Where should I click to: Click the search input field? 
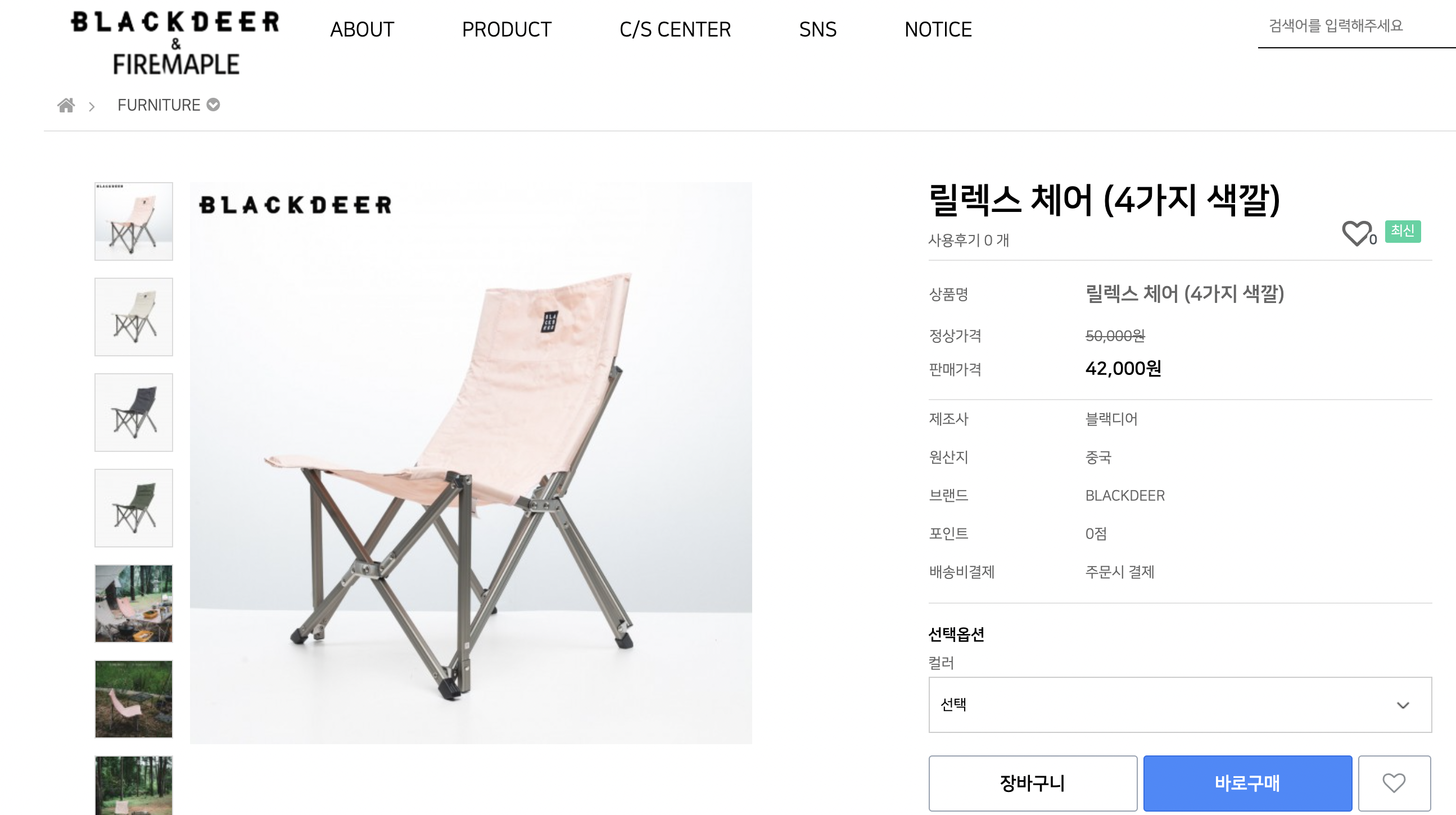pyautogui.click(x=1356, y=26)
